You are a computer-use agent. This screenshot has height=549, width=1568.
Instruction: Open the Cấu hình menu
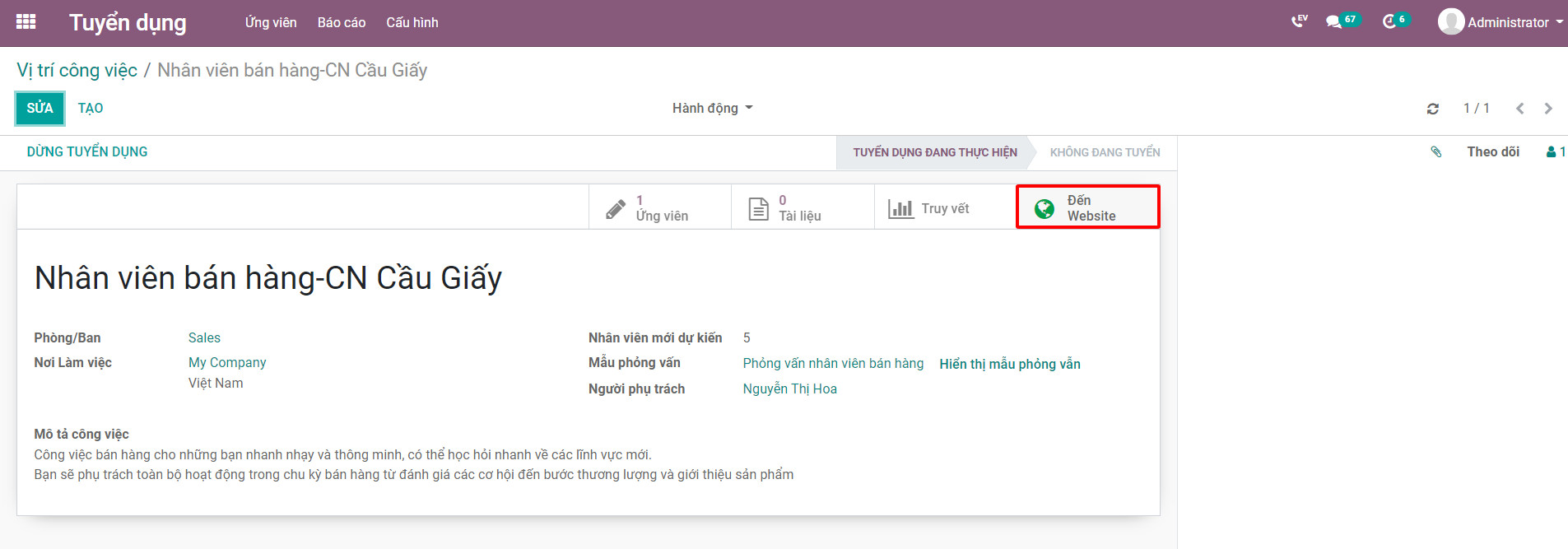click(412, 22)
